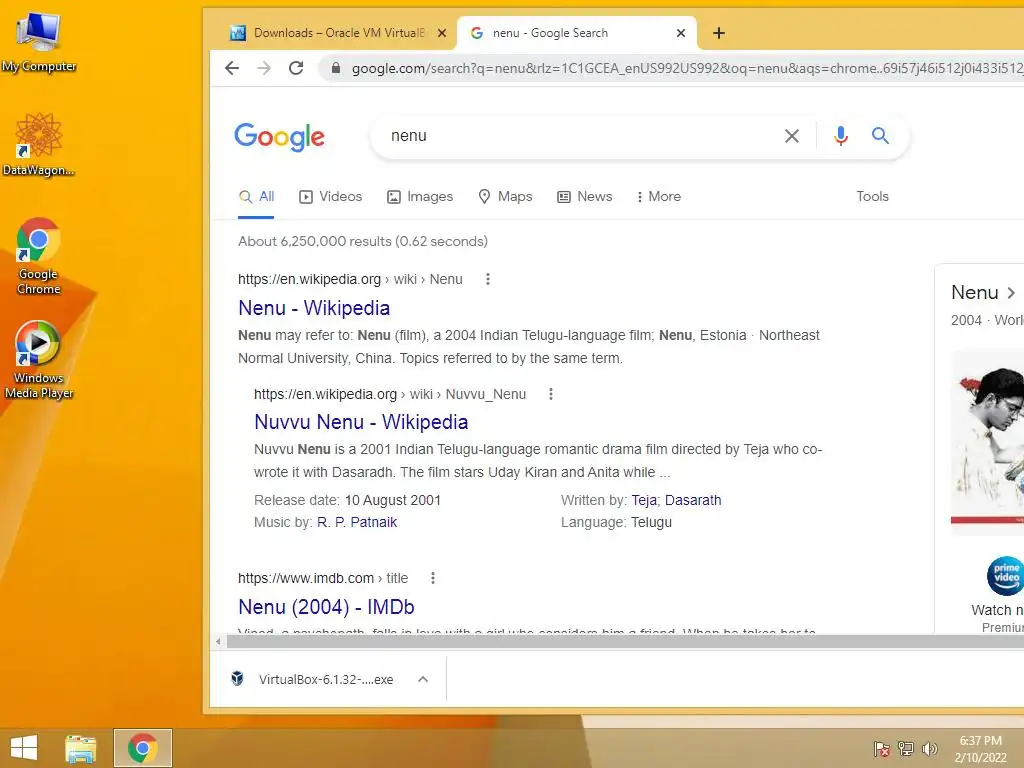This screenshot has width=1024, height=768.
Task: Click the https://en.wikipedia.org › wiki › Nenu breadcrumb
Action: click(350, 280)
